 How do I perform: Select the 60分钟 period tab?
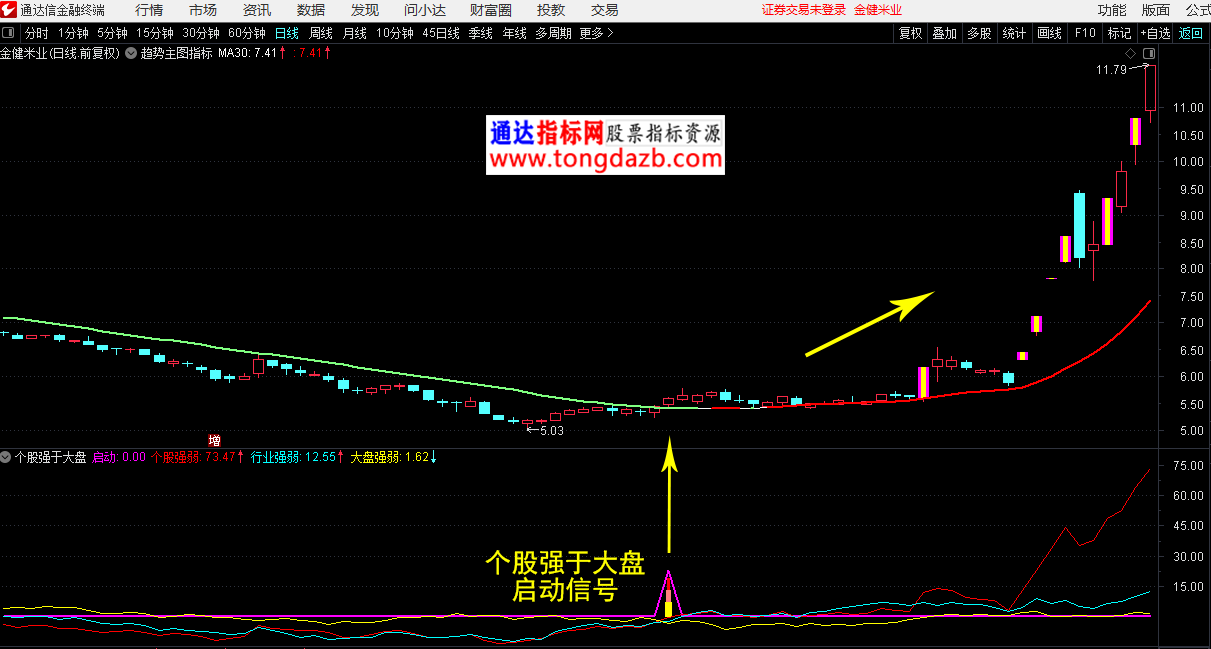(247, 33)
